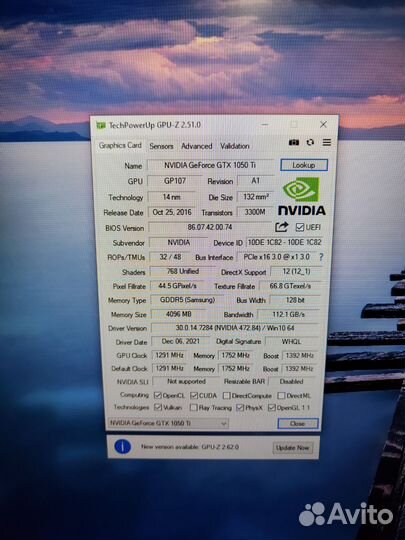This screenshot has width=405, height=540.
Task: Click the Bandwidth field 112.1 GB/s
Action: point(289,314)
